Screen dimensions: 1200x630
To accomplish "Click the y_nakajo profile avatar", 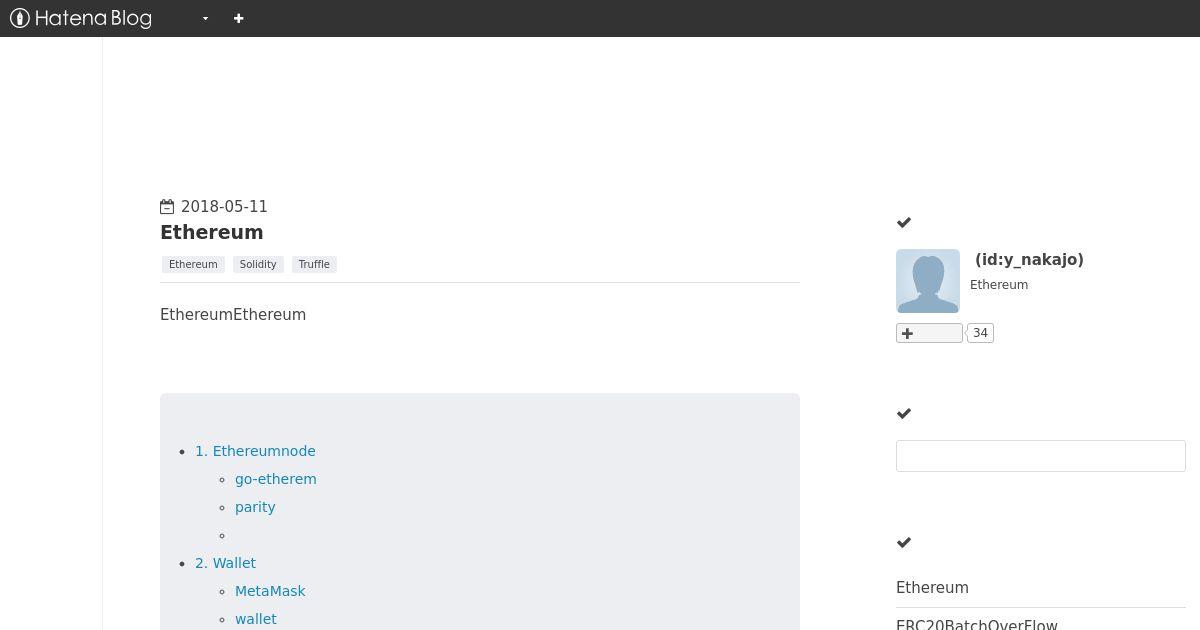I will coord(928,281).
